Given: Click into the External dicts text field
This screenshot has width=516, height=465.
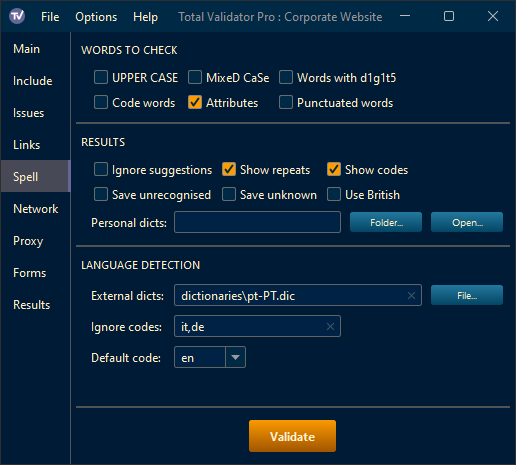Looking at the screenshot, I should 298,295.
